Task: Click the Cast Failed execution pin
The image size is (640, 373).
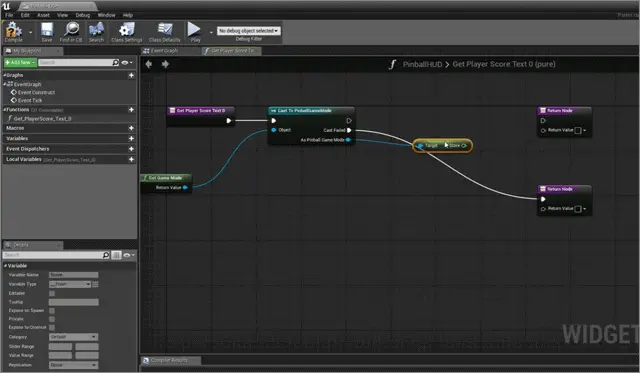Action: click(x=349, y=130)
